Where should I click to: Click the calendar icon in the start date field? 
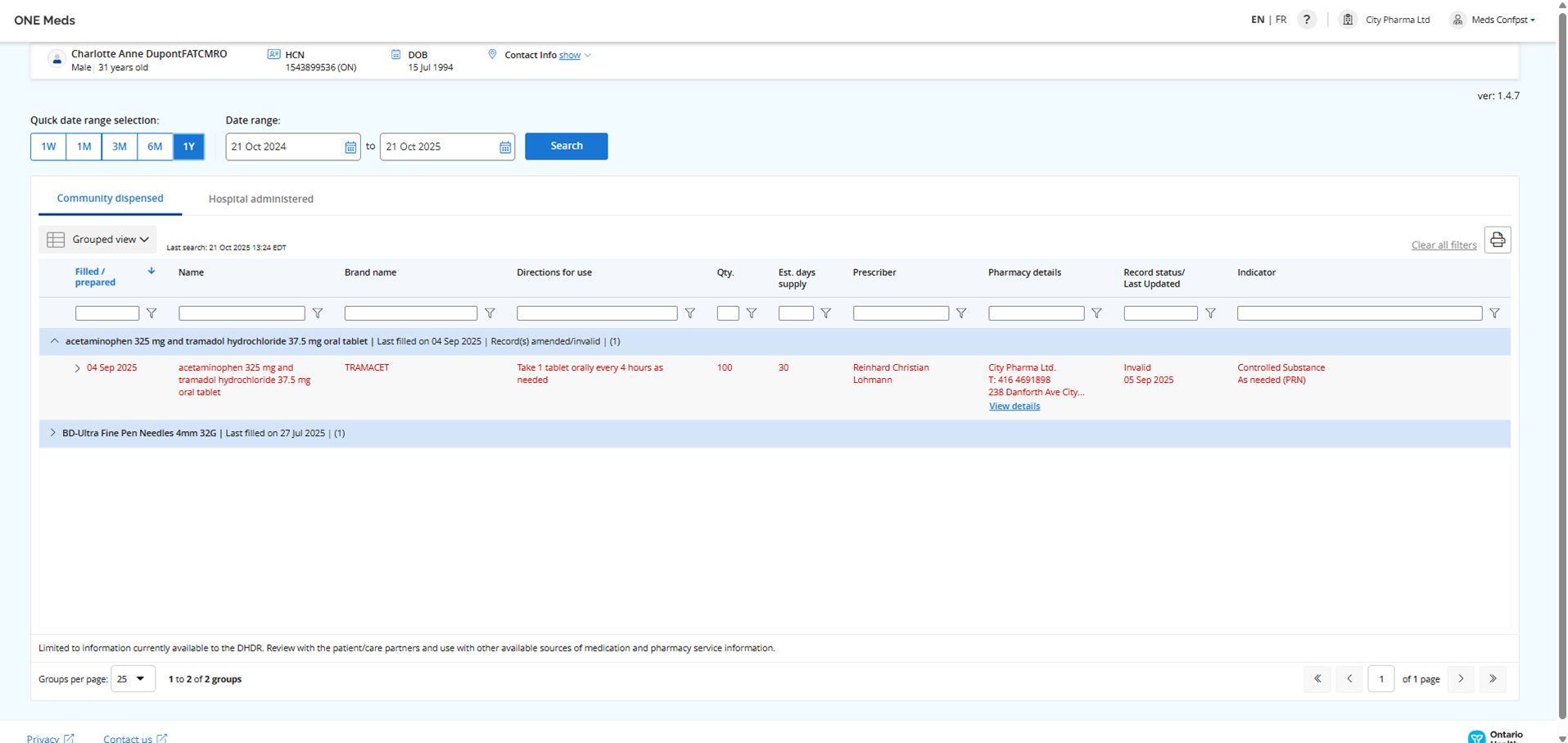click(x=350, y=146)
